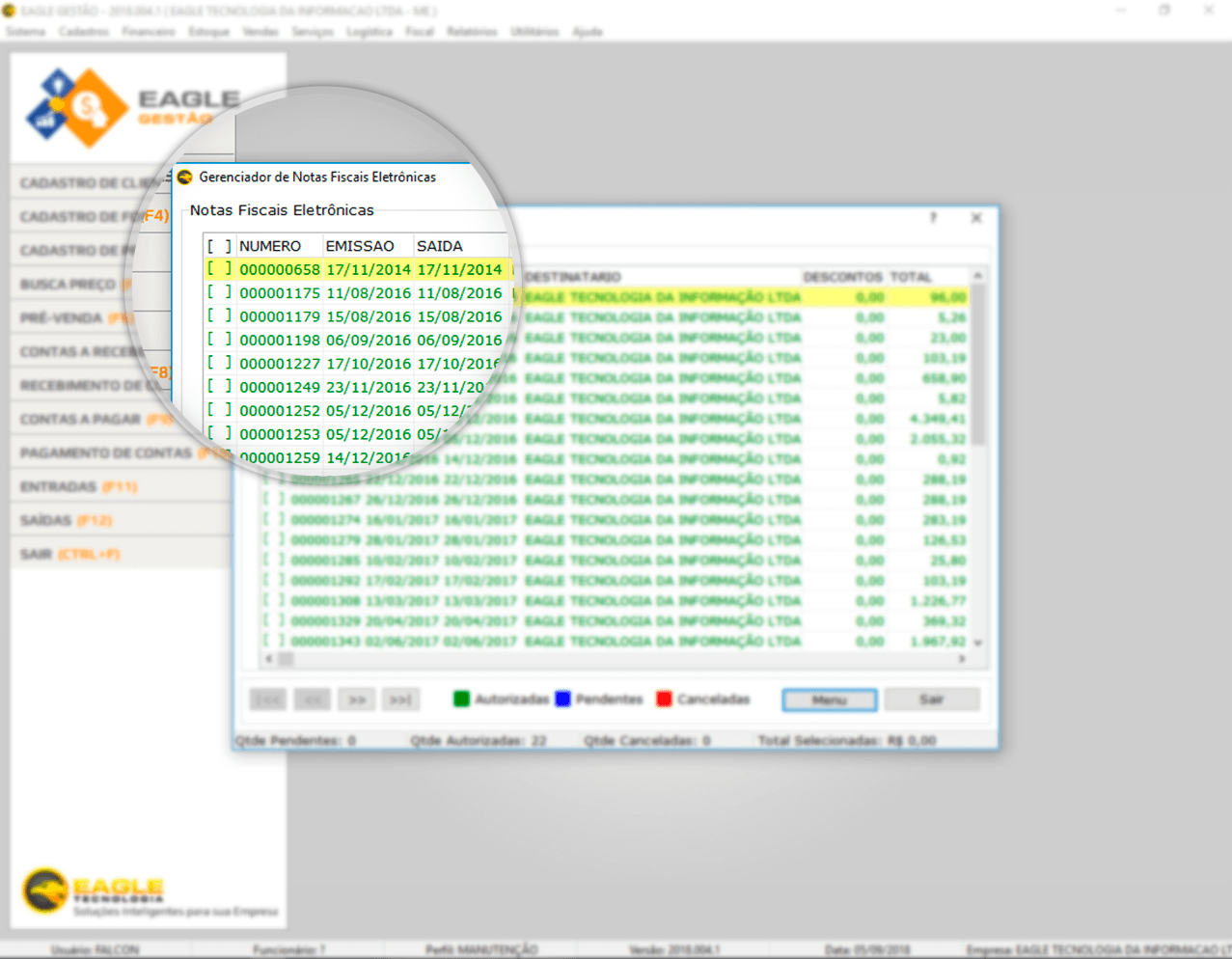Viewport: 1232px width, 959px height.
Task: Click 'Total Selecionadas: R$ 0,00' status text
Action: coord(847,741)
